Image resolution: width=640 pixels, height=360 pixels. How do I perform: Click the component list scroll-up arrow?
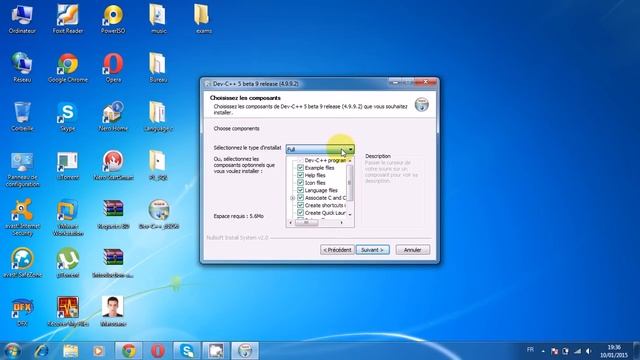pos(350,160)
